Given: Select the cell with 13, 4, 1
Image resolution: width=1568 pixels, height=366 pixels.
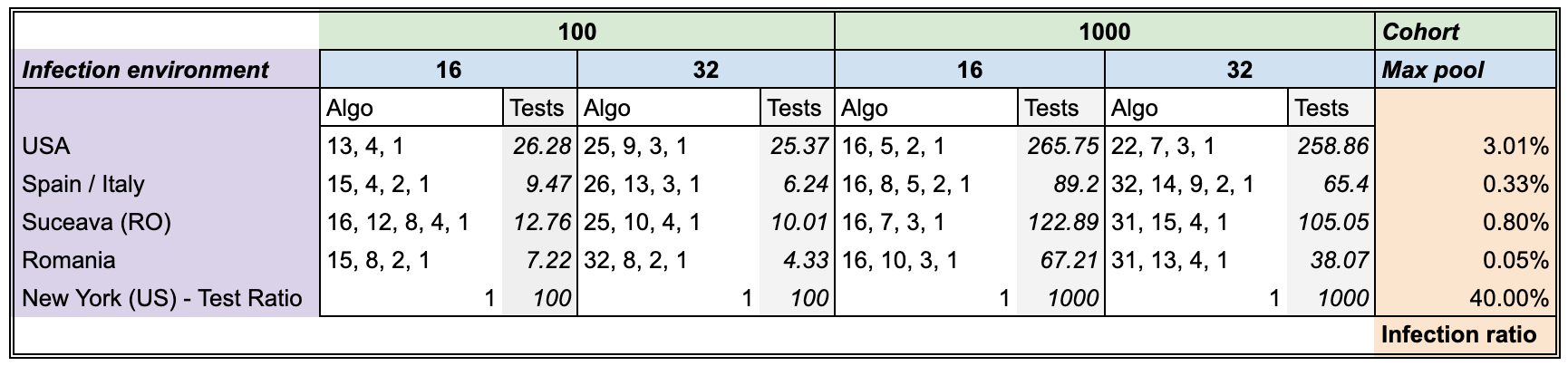Looking at the screenshot, I should point(412,146).
